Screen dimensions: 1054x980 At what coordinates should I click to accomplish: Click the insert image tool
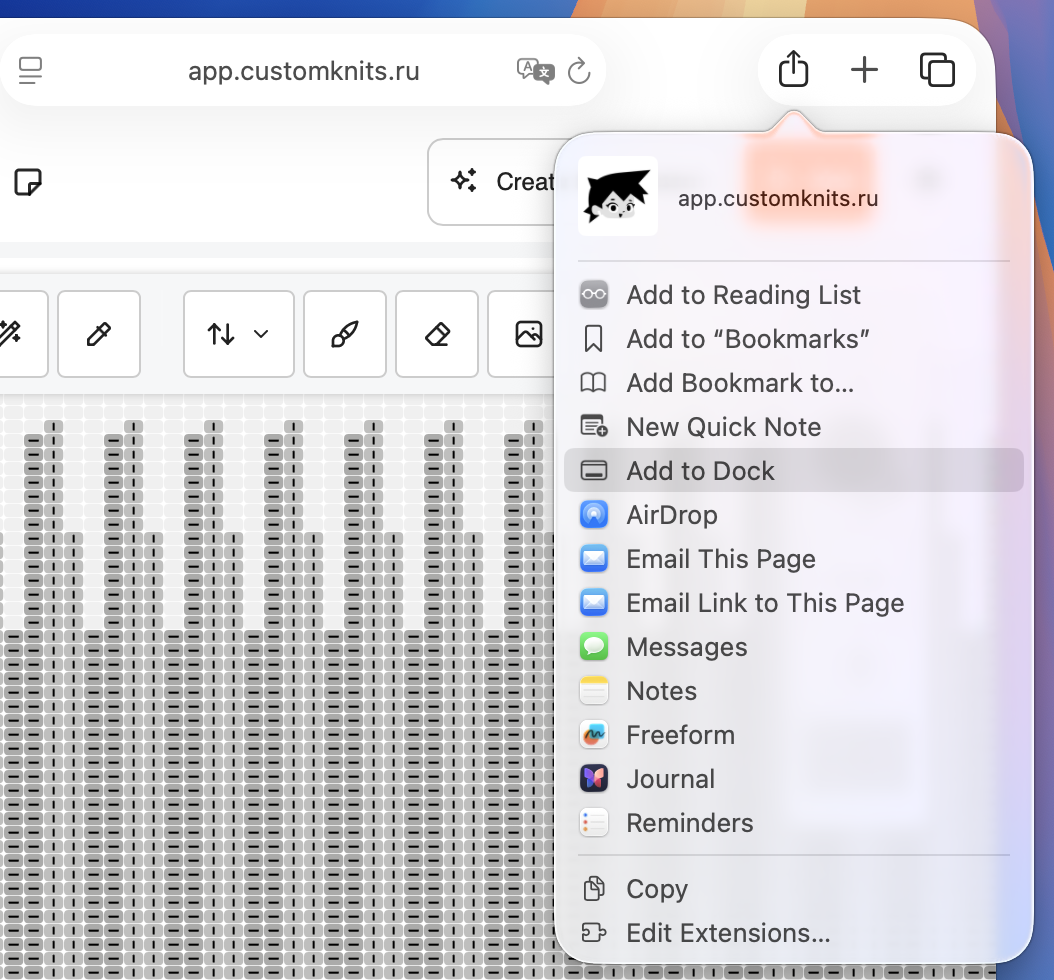tap(528, 334)
